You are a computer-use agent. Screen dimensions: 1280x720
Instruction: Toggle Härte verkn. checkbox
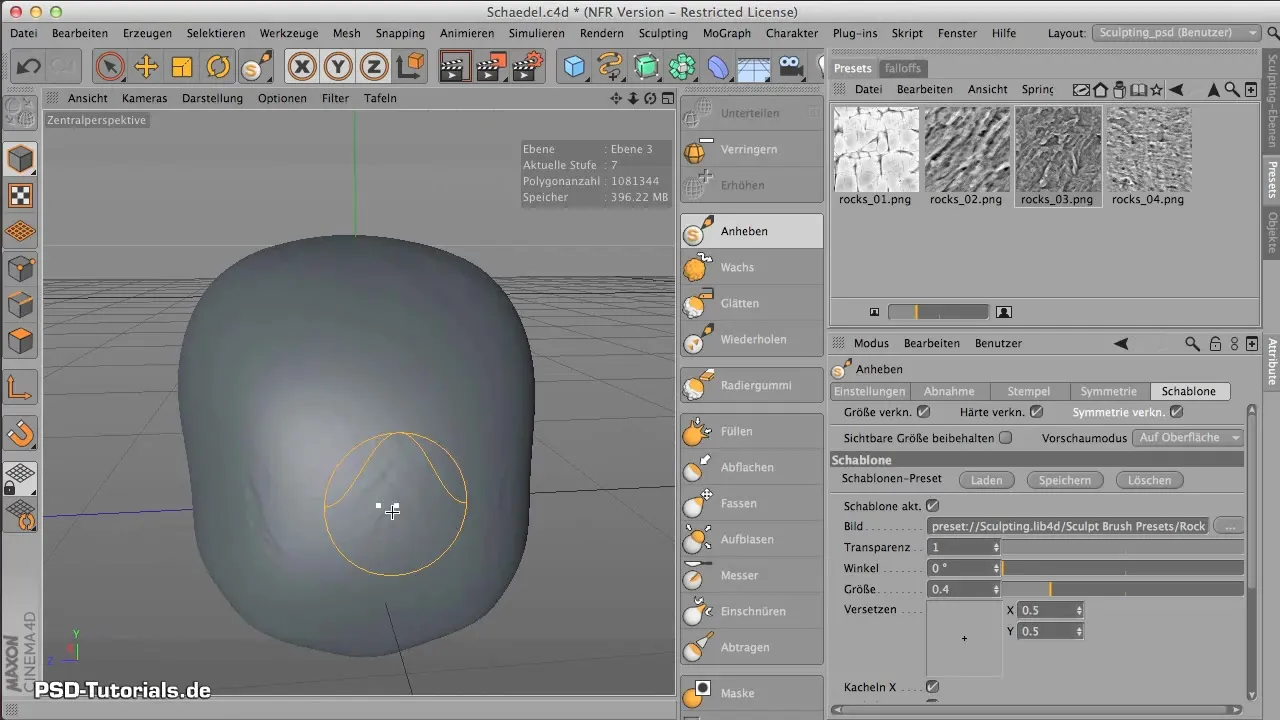pos(1036,411)
